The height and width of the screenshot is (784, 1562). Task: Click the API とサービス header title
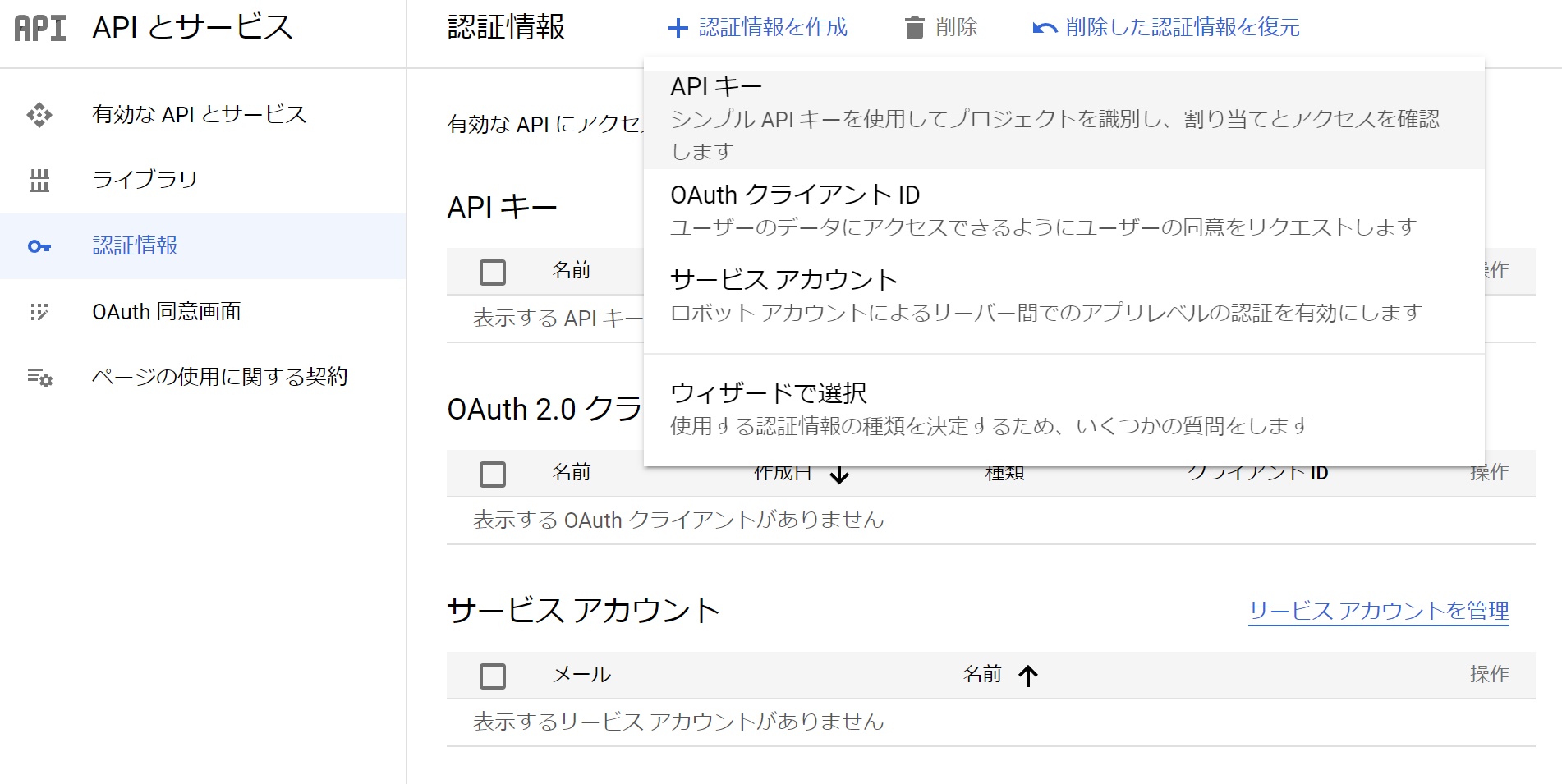pyautogui.click(x=192, y=28)
